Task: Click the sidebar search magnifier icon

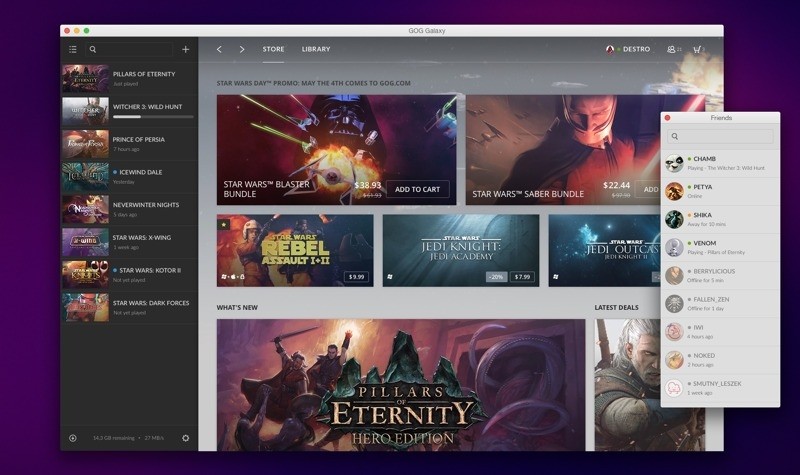Action: click(93, 49)
